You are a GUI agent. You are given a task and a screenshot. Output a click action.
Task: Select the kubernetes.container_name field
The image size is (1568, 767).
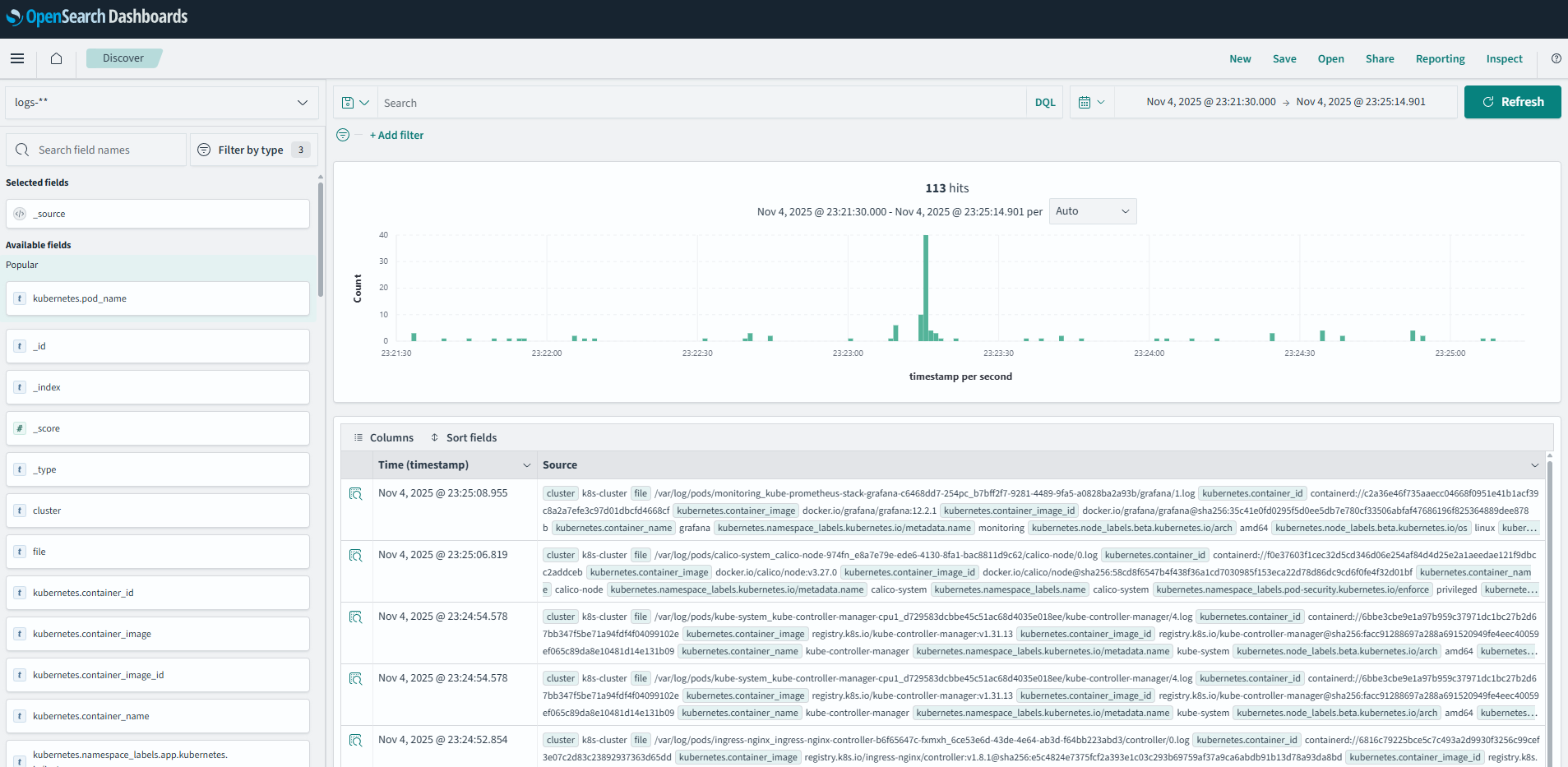pos(158,716)
